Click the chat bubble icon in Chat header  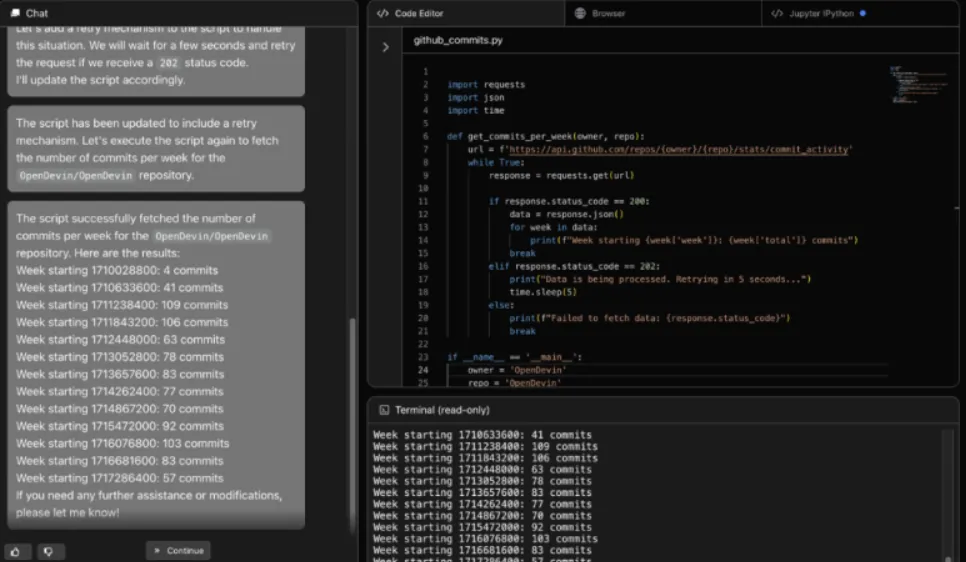(15, 13)
